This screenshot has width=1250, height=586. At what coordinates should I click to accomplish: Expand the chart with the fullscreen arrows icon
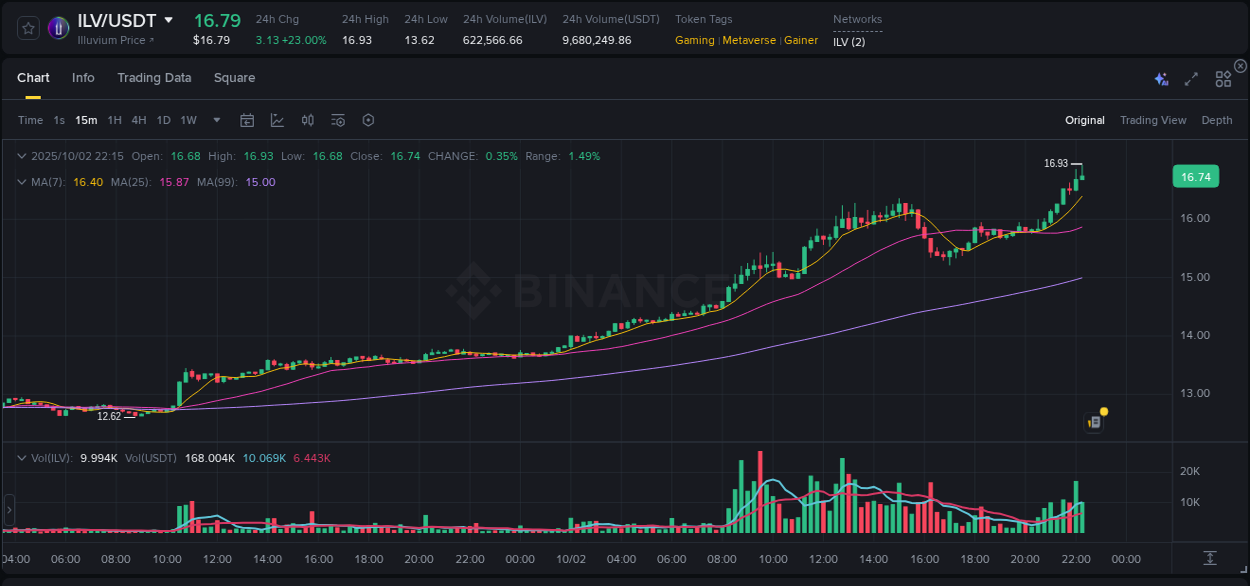tap(1190, 77)
